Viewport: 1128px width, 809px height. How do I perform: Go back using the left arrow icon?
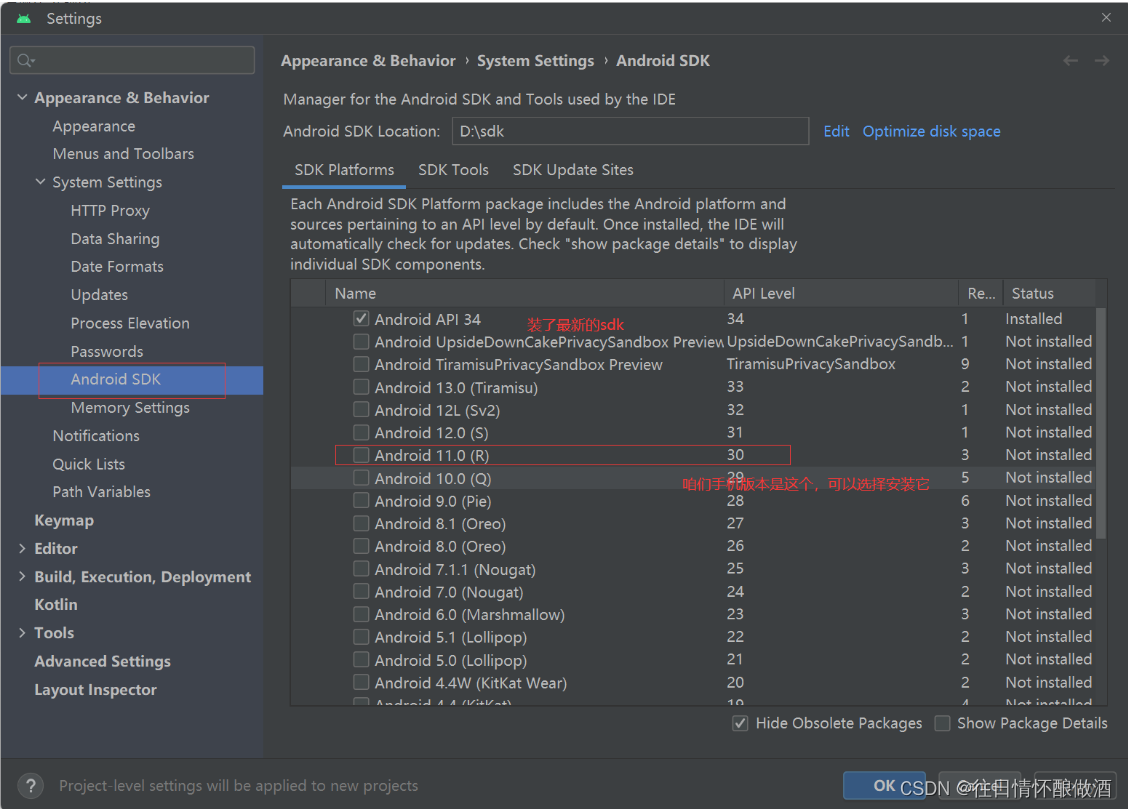tap(1070, 61)
